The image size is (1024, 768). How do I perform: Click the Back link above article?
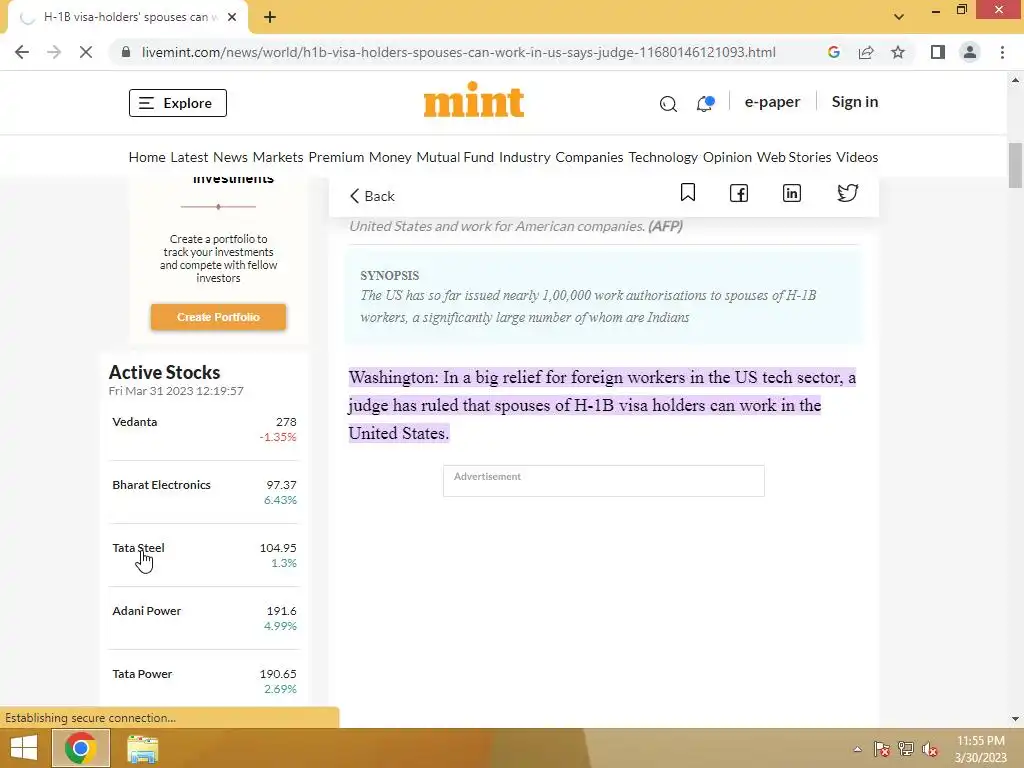coord(372,196)
